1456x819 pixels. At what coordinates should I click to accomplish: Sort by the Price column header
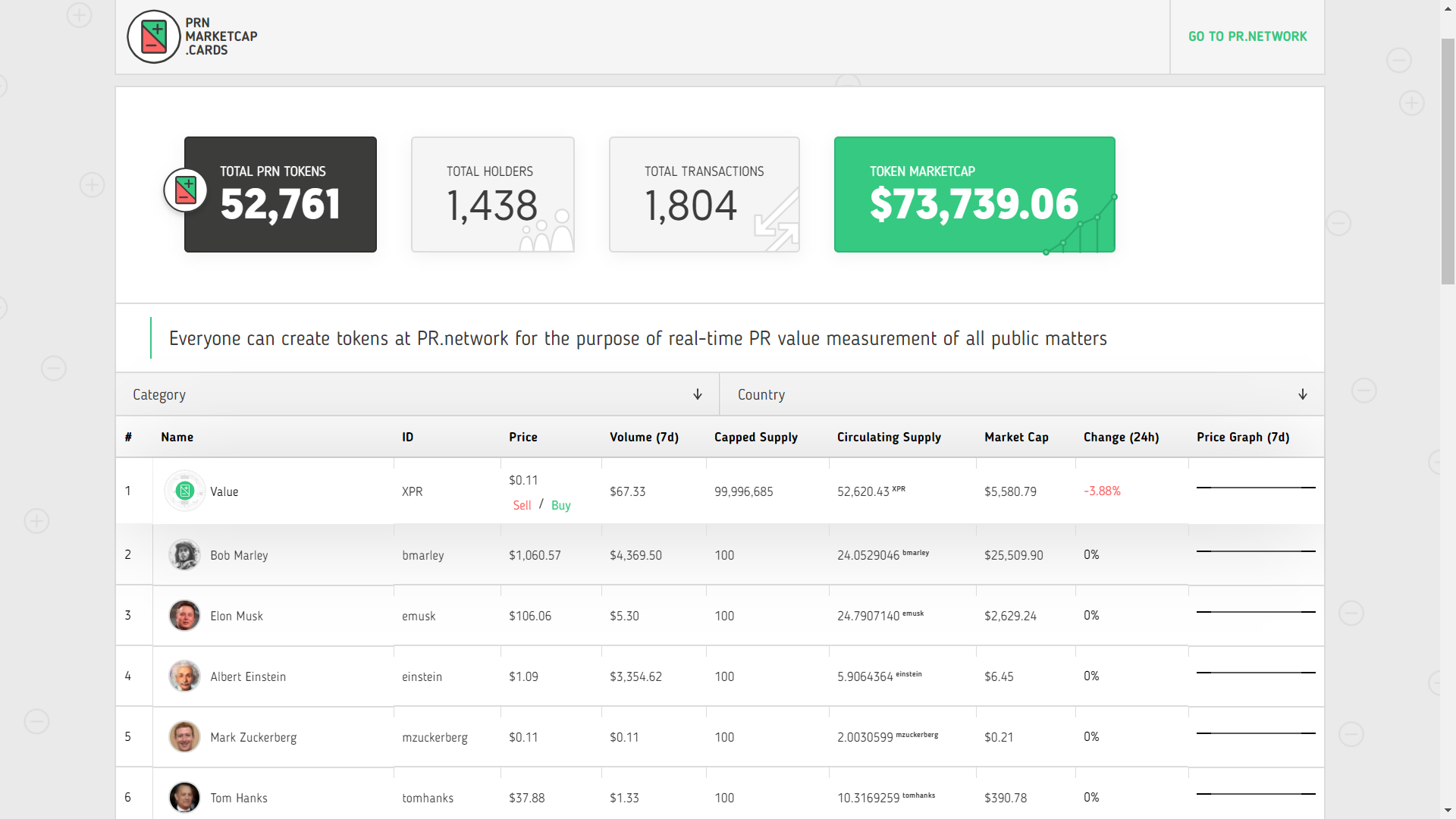click(x=523, y=437)
